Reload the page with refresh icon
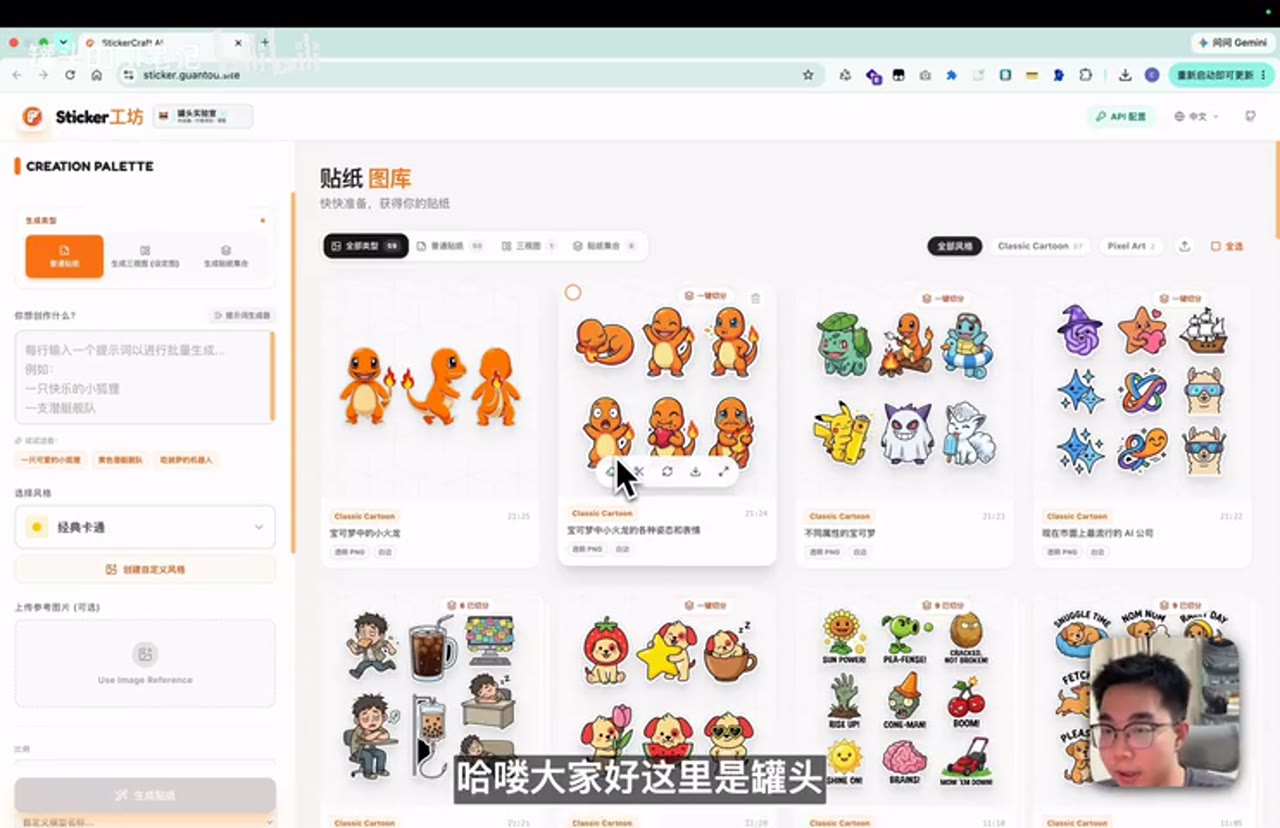Screen dimensions: 1280x828 70,75
